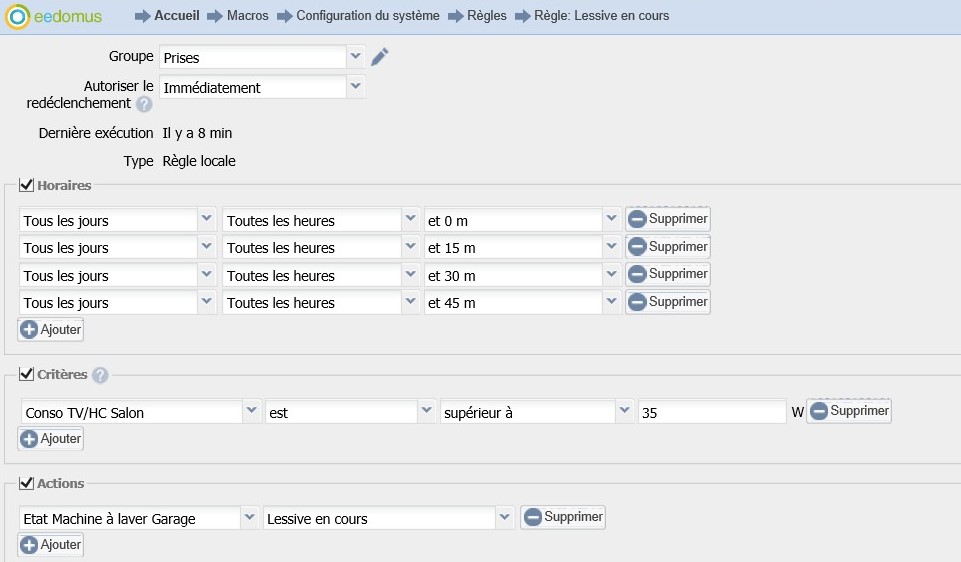Click the threshold value field showing 35
961x562 pixels.
(712, 412)
